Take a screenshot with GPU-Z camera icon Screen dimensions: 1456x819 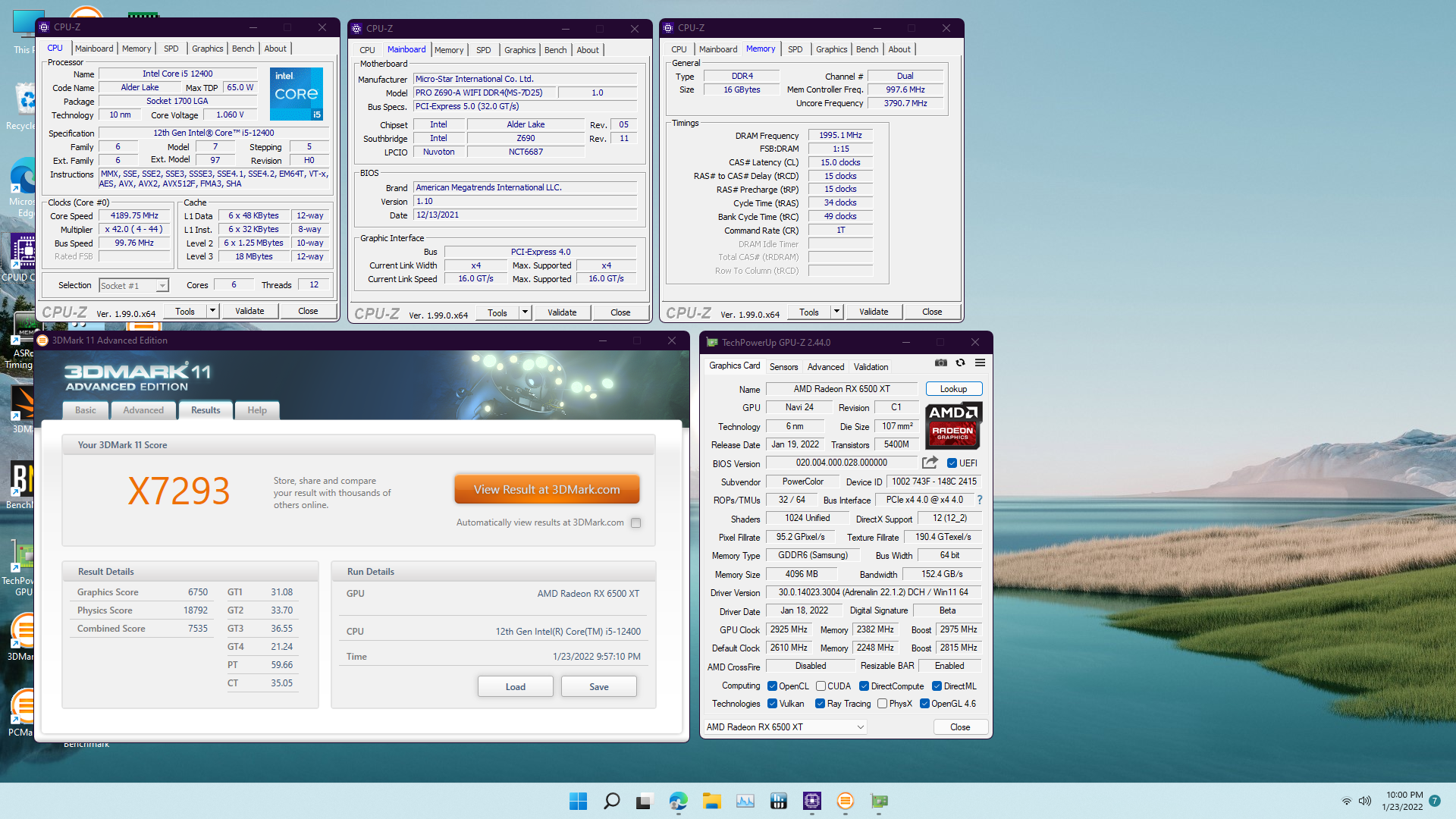(x=941, y=363)
